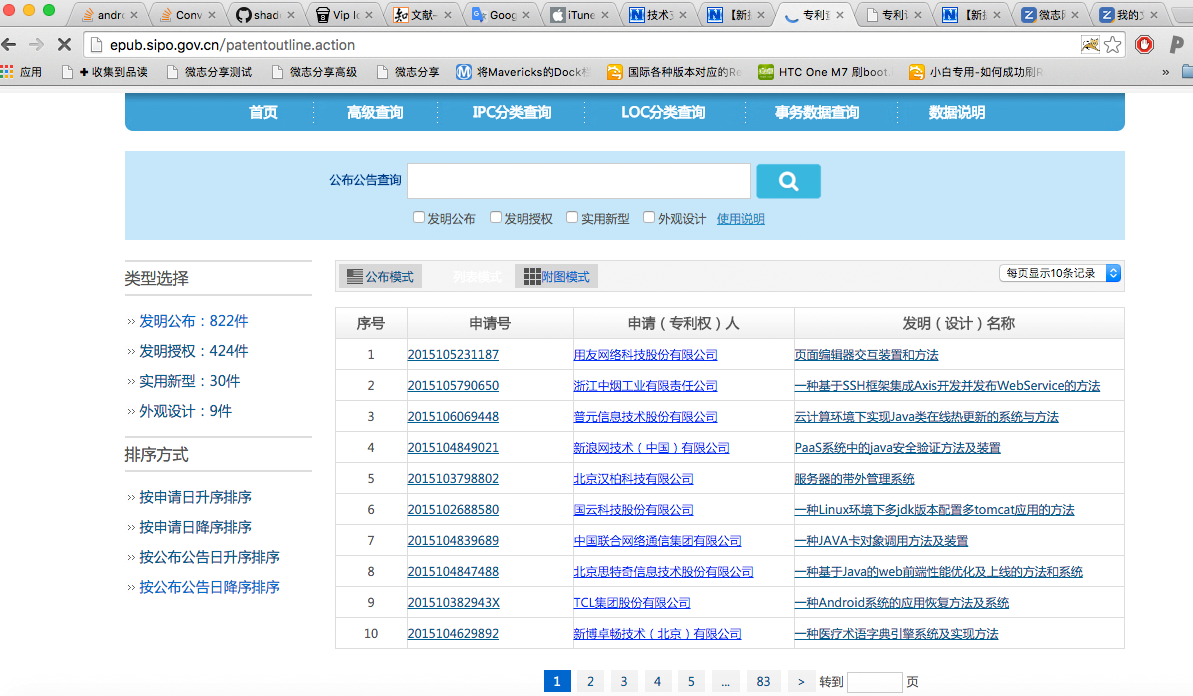Open HTC One M7 刷boot bookmark

click(x=823, y=72)
